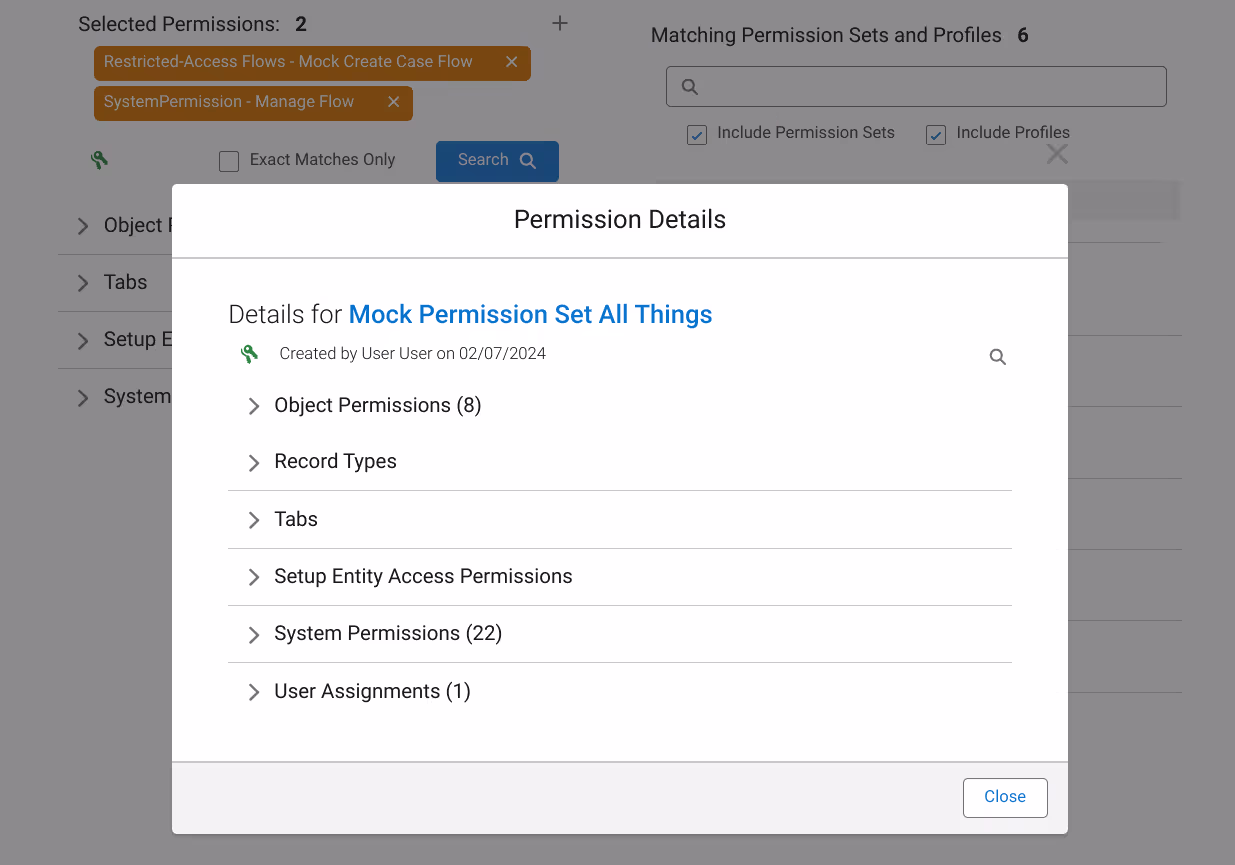Click the search icon in matching field
The width and height of the screenshot is (1235, 865).
click(x=690, y=87)
